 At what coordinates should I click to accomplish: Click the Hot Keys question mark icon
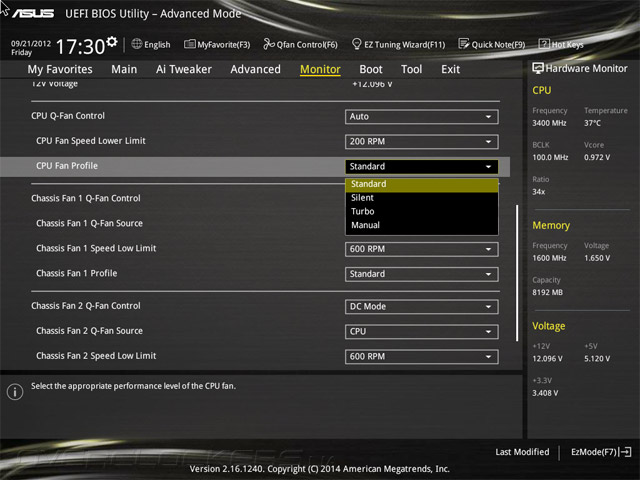click(x=544, y=44)
